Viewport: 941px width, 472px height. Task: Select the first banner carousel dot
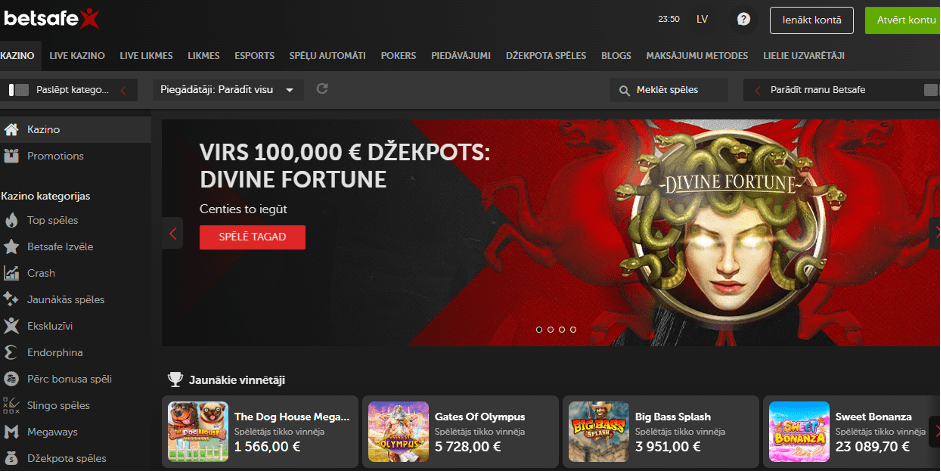tap(539, 330)
